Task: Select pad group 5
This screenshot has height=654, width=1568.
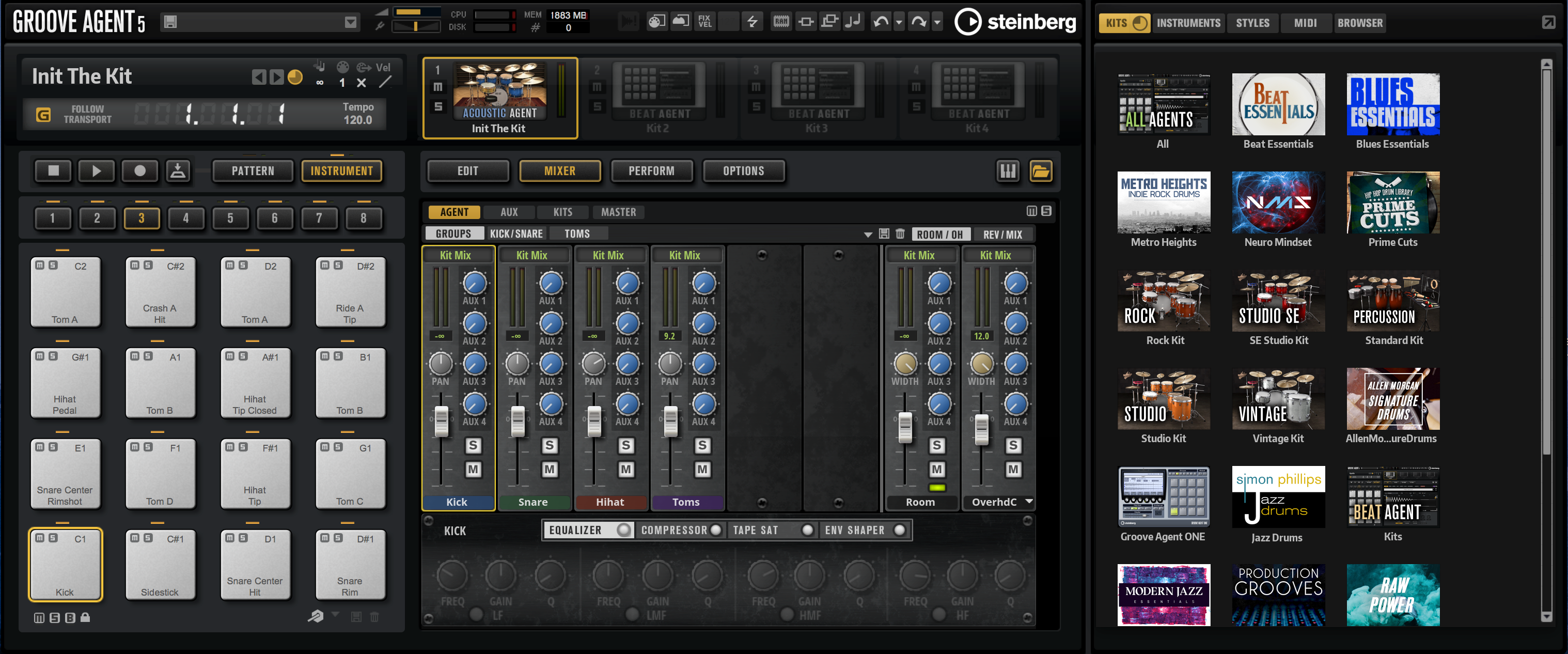Action: pyautogui.click(x=230, y=218)
